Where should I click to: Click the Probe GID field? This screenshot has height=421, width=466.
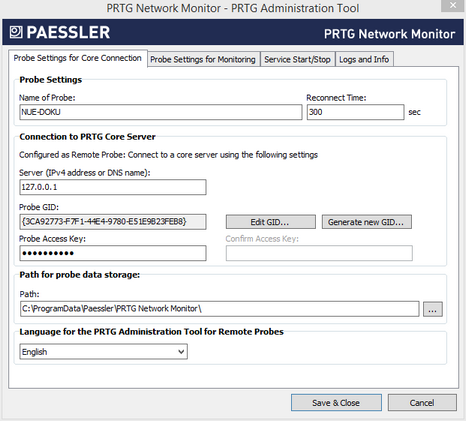(x=113, y=222)
